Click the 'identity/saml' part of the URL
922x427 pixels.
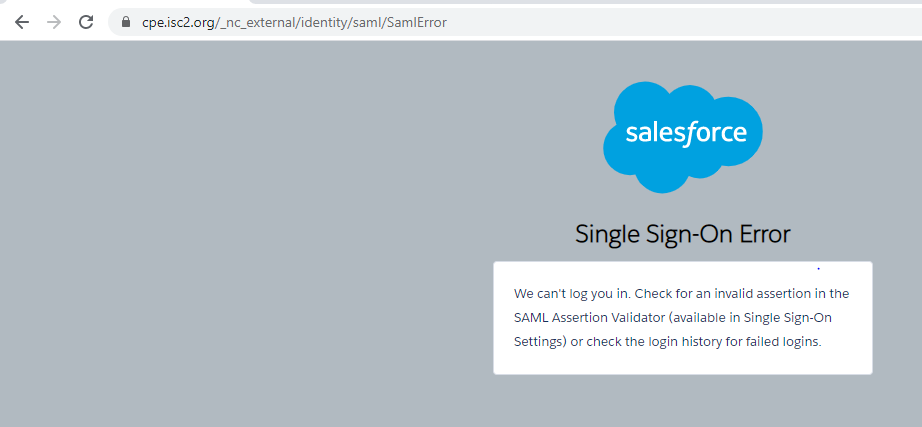pos(342,21)
